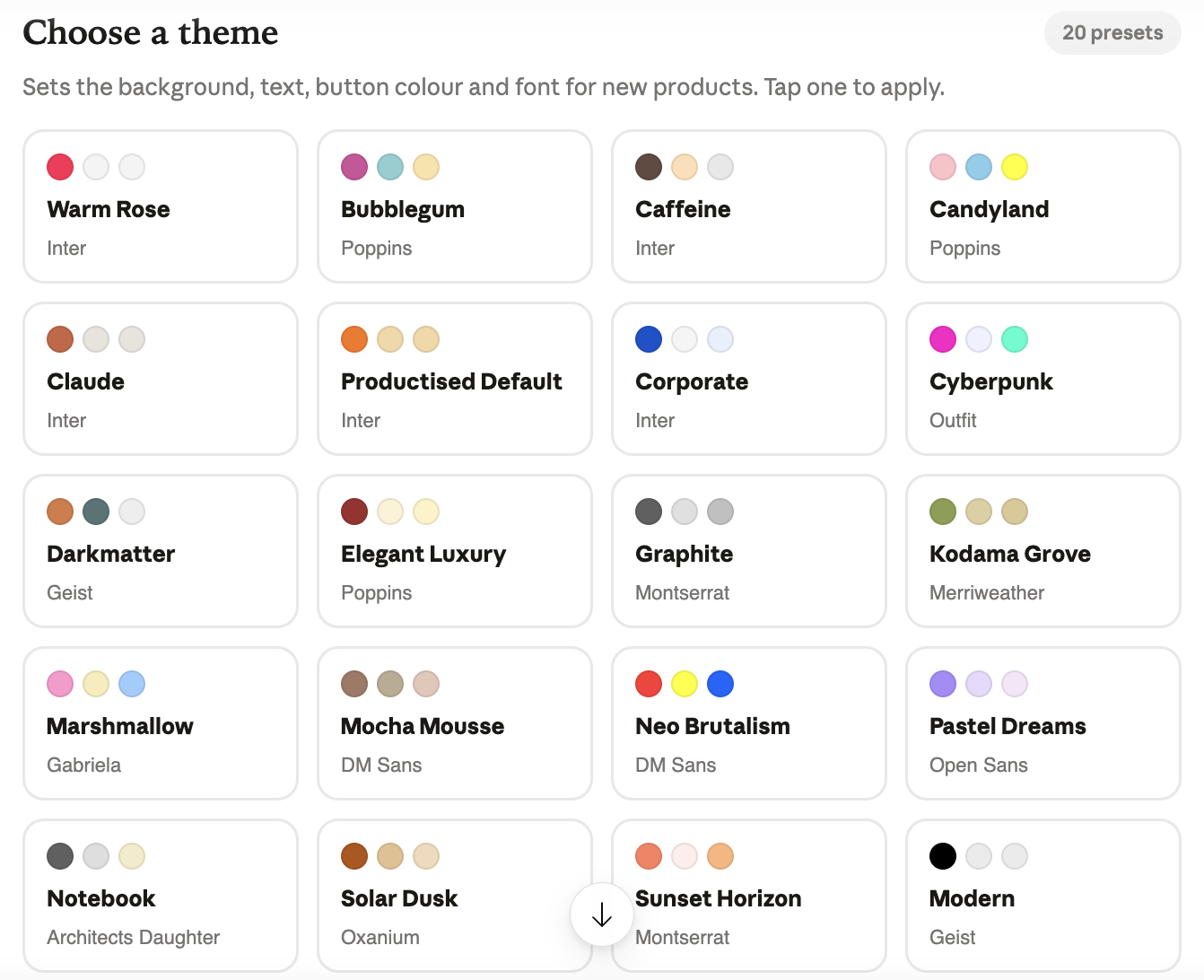Click the blue swatch on Corporate
Viewport: 1204px width, 980px height.
point(649,339)
